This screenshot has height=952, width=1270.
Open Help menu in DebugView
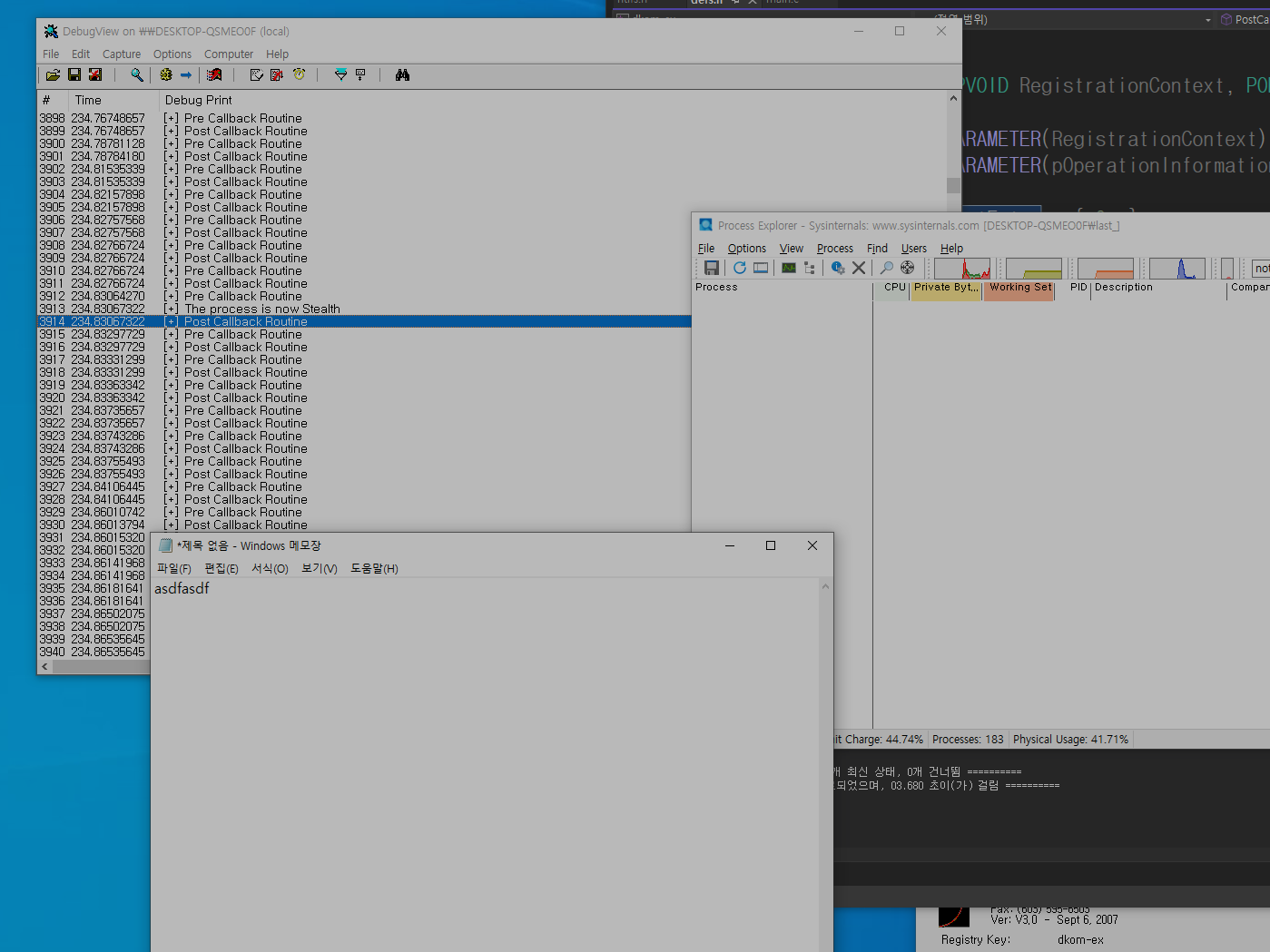point(277,54)
